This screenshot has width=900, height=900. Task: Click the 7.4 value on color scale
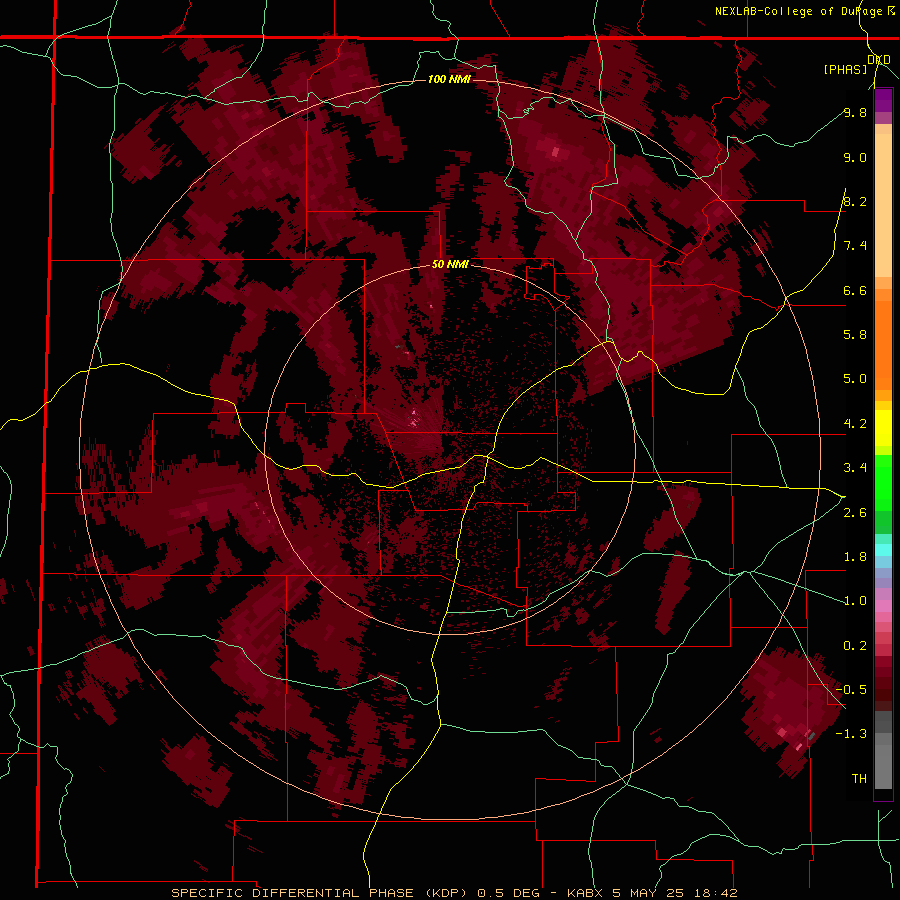pyautogui.click(x=855, y=246)
